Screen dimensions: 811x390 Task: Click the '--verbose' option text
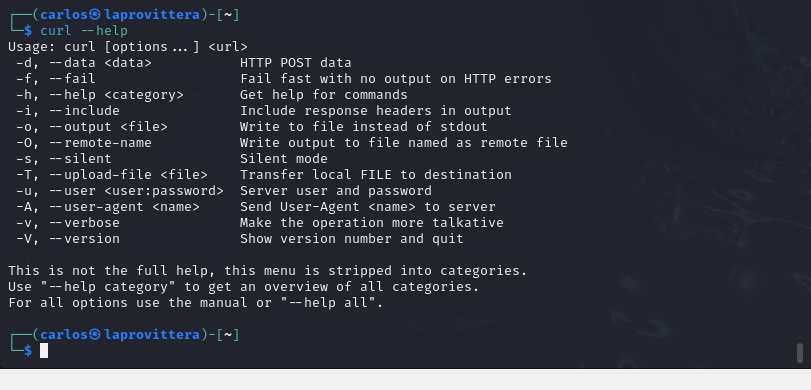[x=84, y=223]
